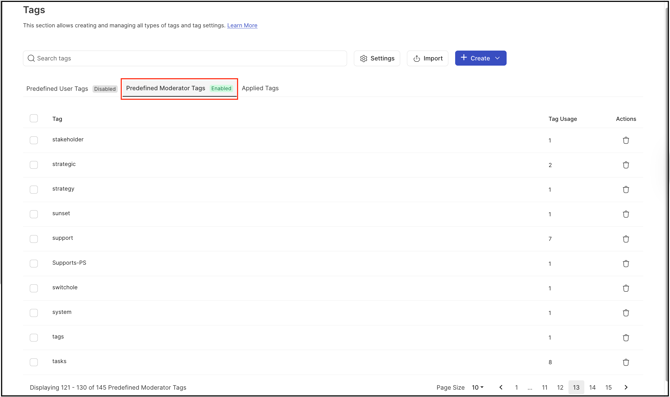
Task: Delete the support tag via trash icon
Action: [x=626, y=239]
